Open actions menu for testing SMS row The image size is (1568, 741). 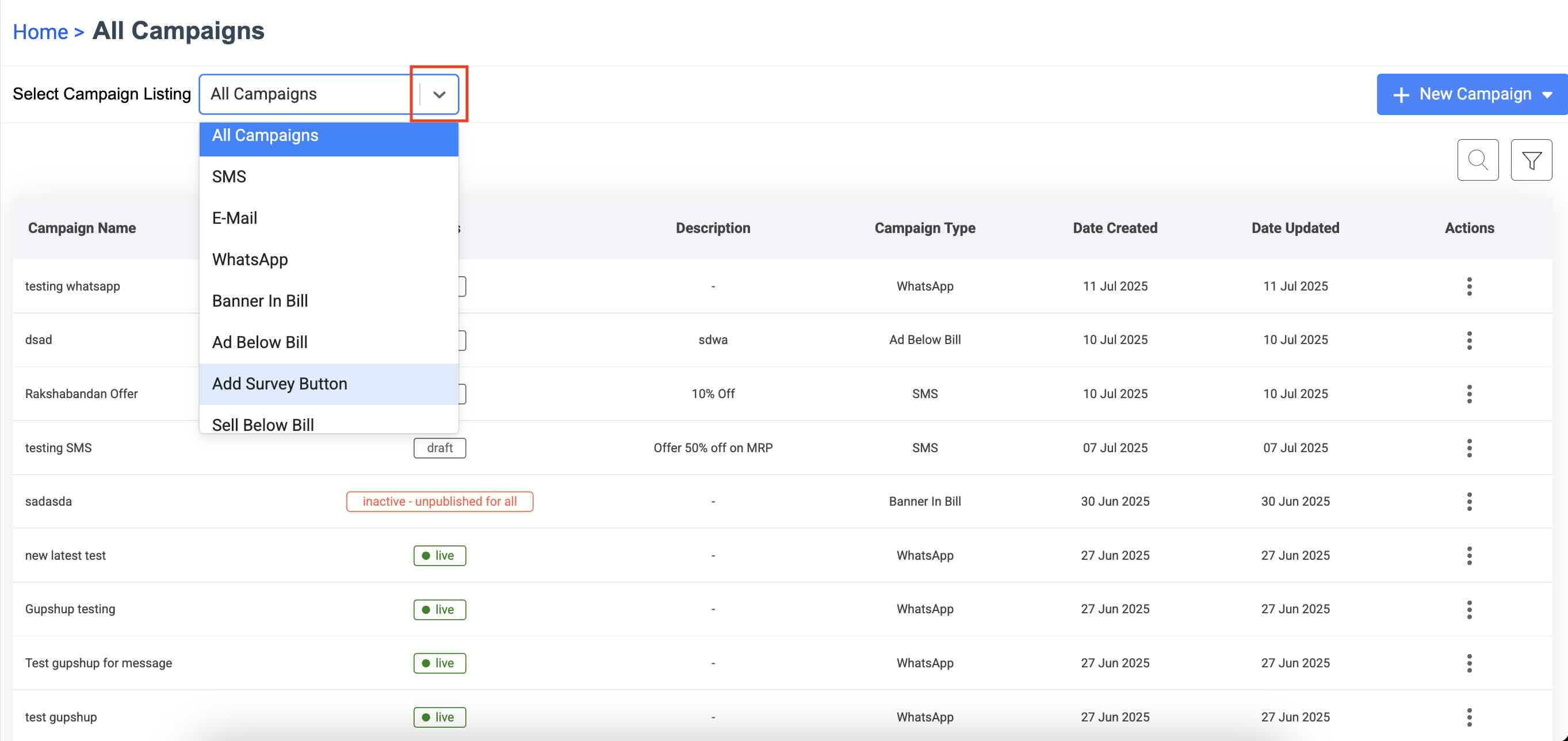tap(1469, 448)
